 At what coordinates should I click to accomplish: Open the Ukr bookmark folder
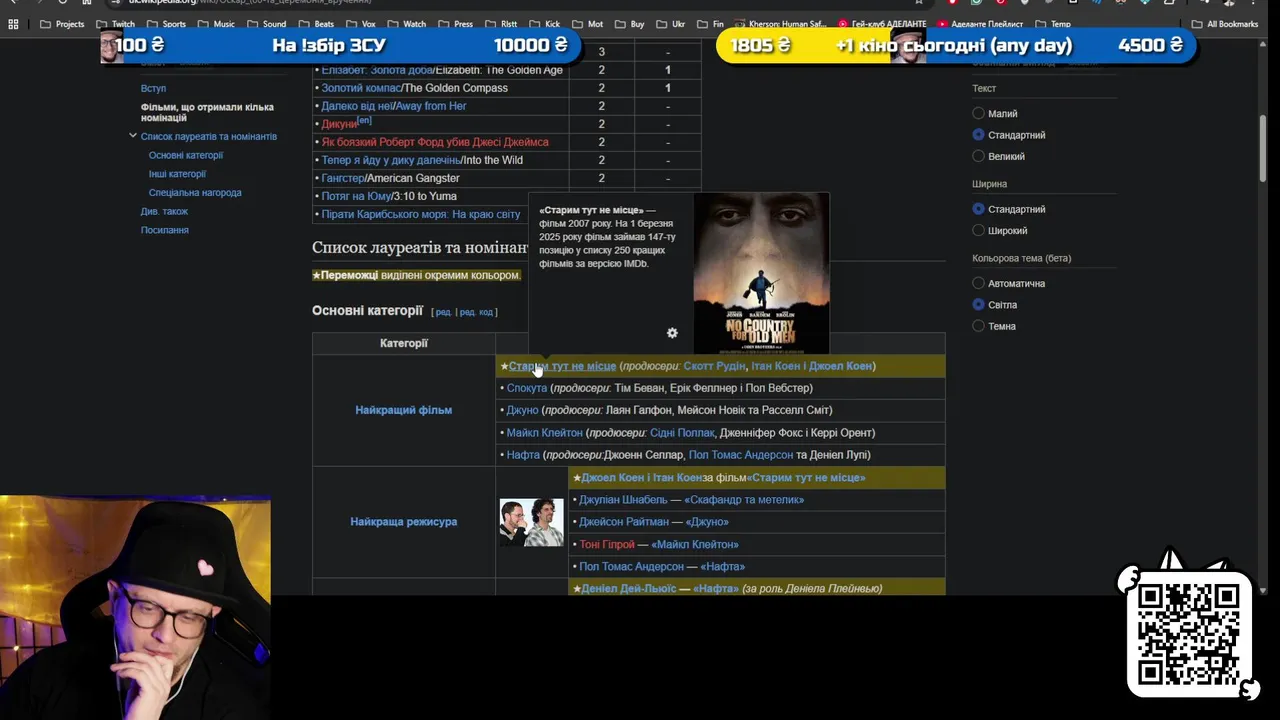671,24
